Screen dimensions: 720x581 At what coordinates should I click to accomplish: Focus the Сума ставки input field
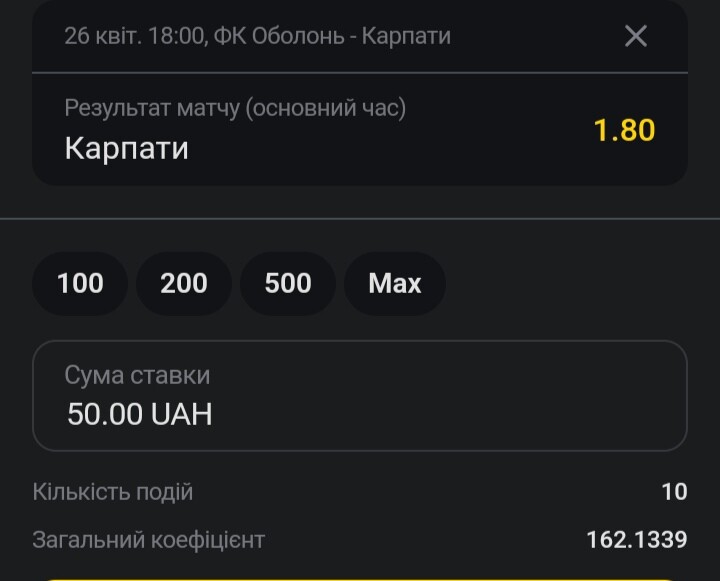click(x=360, y=396)
